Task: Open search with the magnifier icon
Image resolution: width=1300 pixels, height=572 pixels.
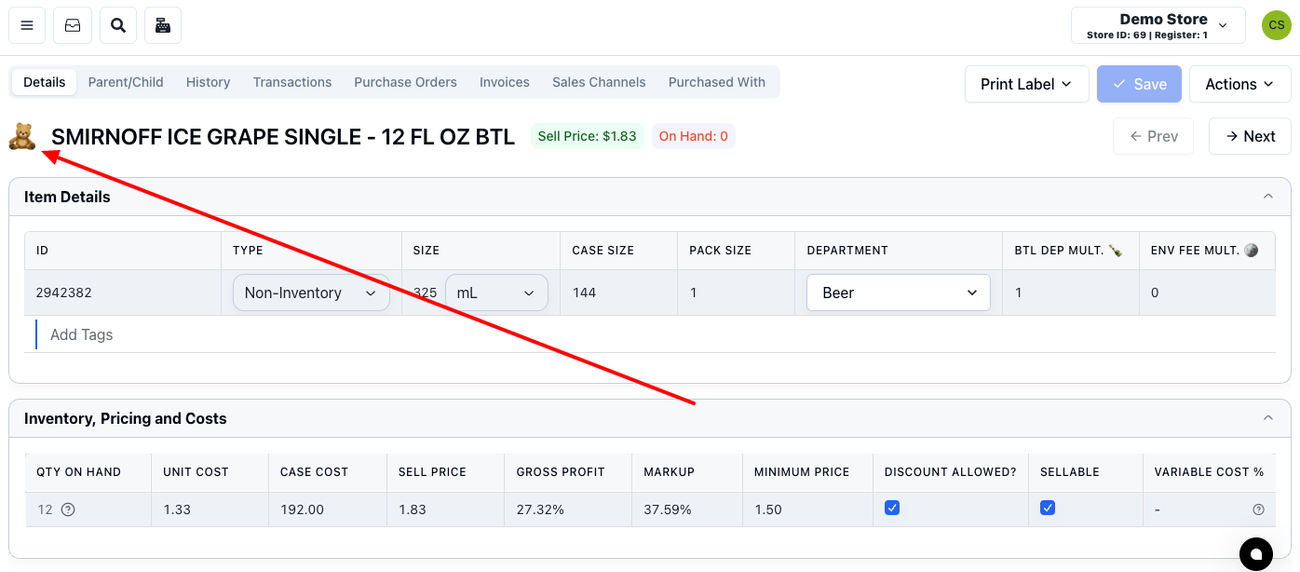Action: (x=118, y=26)
